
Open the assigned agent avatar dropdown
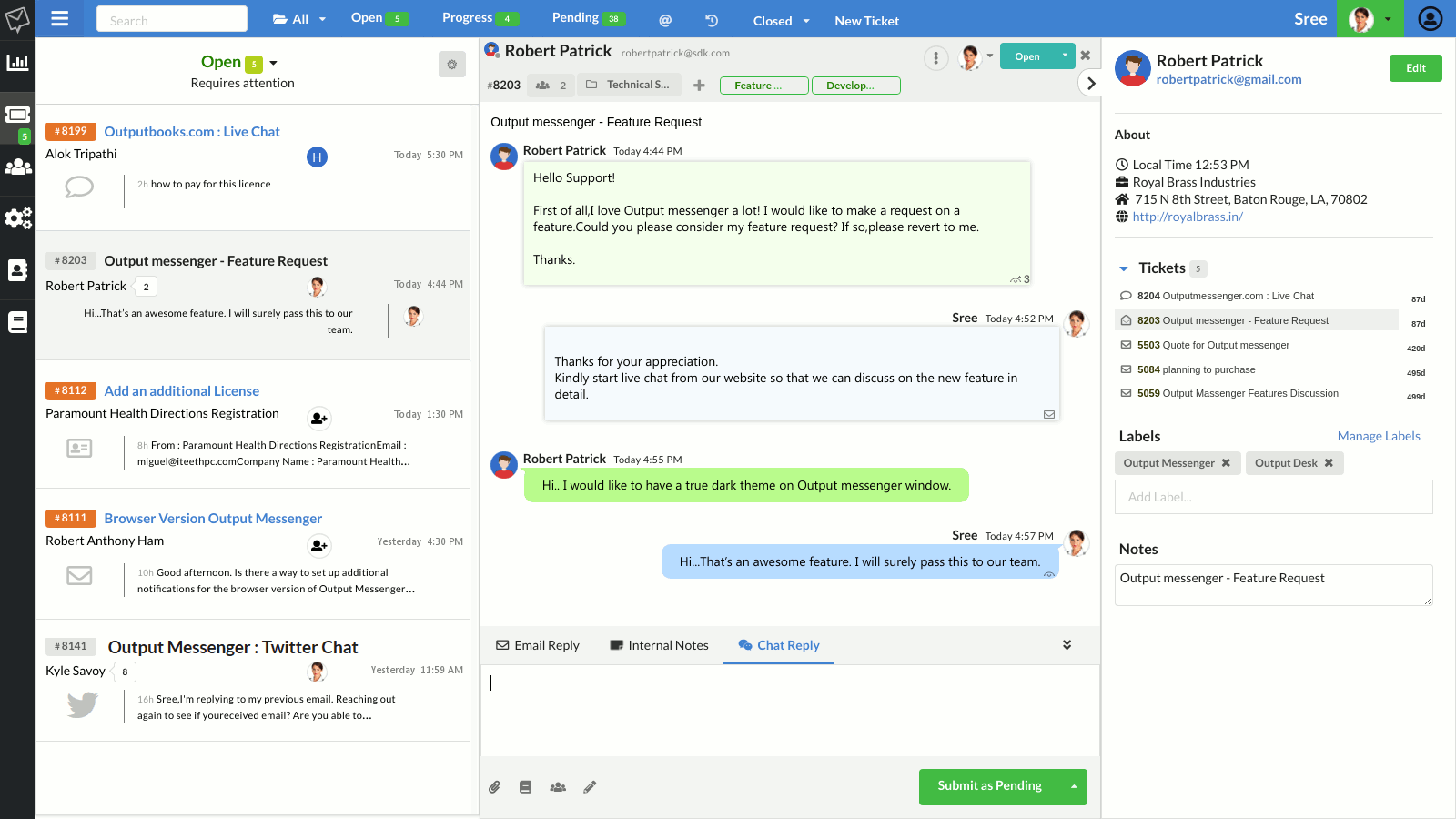point(976,57)
